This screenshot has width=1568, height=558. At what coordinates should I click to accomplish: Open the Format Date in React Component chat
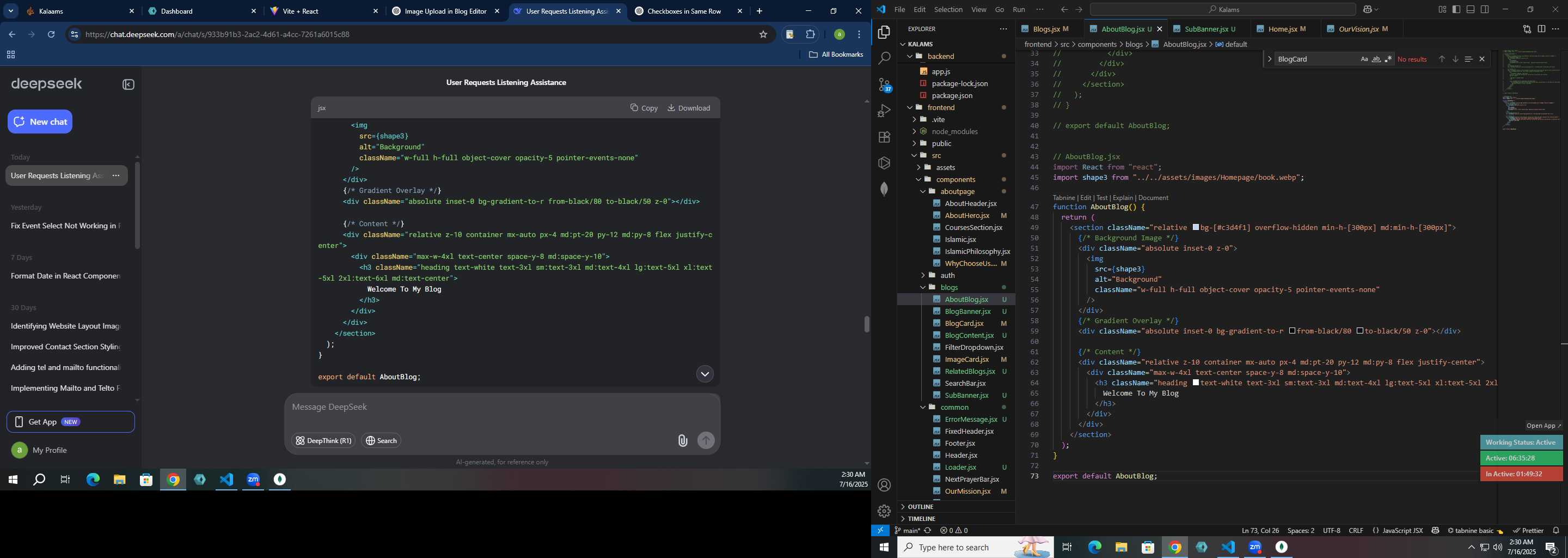[65, 276]
